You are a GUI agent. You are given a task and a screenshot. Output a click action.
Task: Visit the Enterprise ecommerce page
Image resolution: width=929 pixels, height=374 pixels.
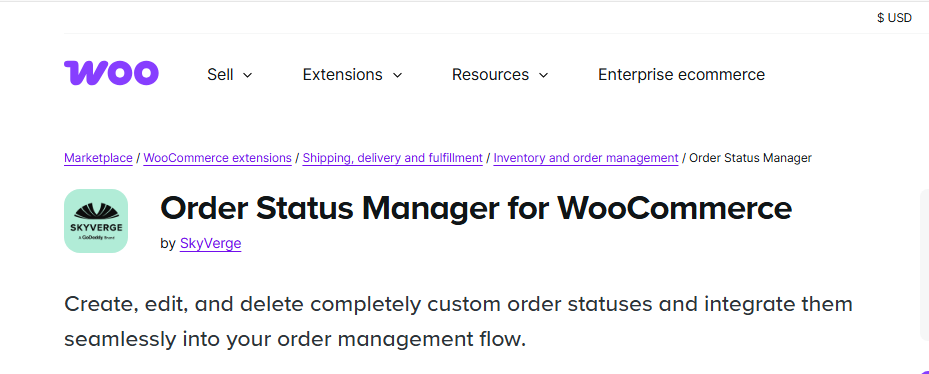[x=681, y=75]
